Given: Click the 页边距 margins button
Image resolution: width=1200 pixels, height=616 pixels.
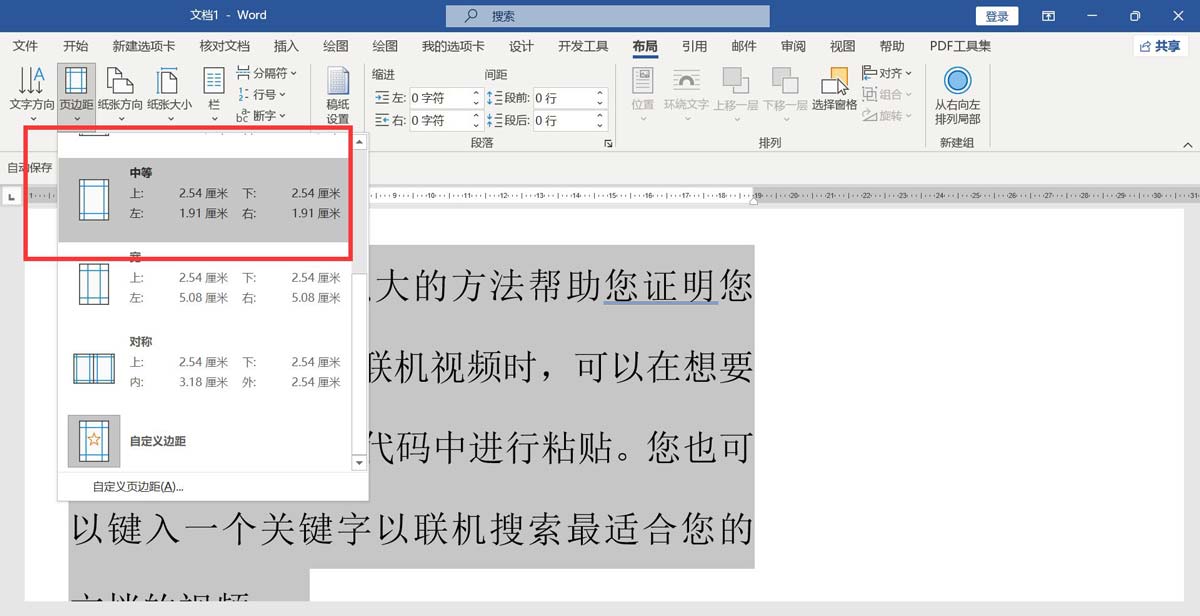Looking at the screenshot, I should click(77, 92).
